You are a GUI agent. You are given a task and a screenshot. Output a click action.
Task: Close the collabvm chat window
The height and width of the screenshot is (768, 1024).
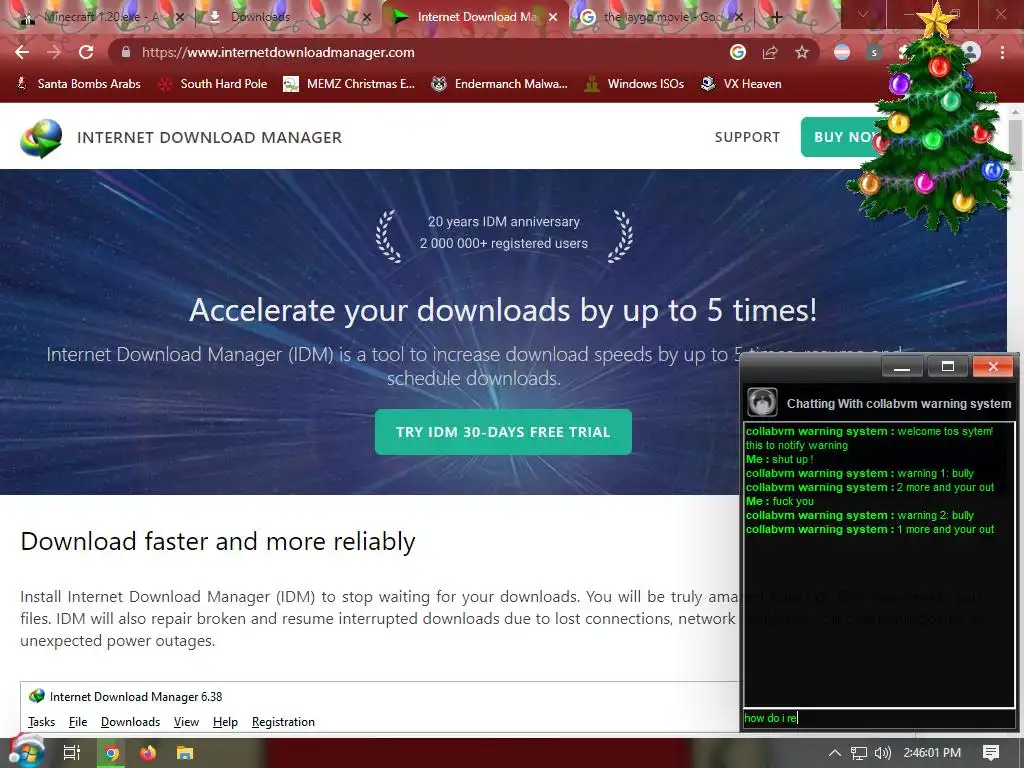pos(993,366)
